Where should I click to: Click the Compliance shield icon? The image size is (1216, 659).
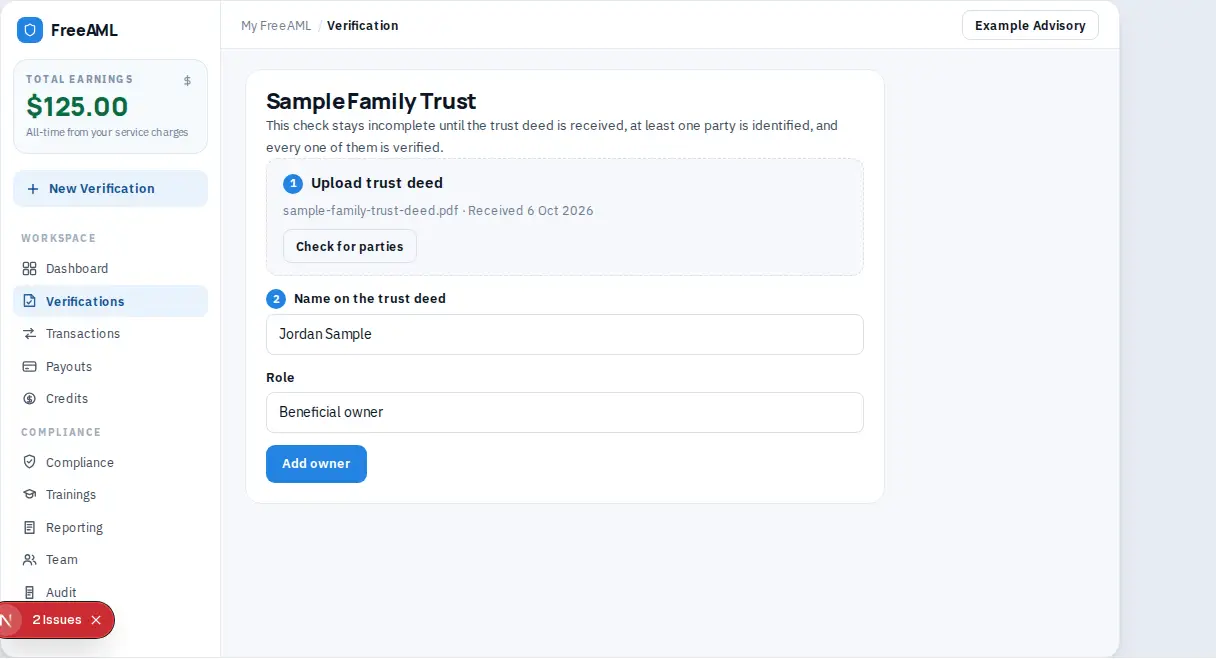[29, 463]
